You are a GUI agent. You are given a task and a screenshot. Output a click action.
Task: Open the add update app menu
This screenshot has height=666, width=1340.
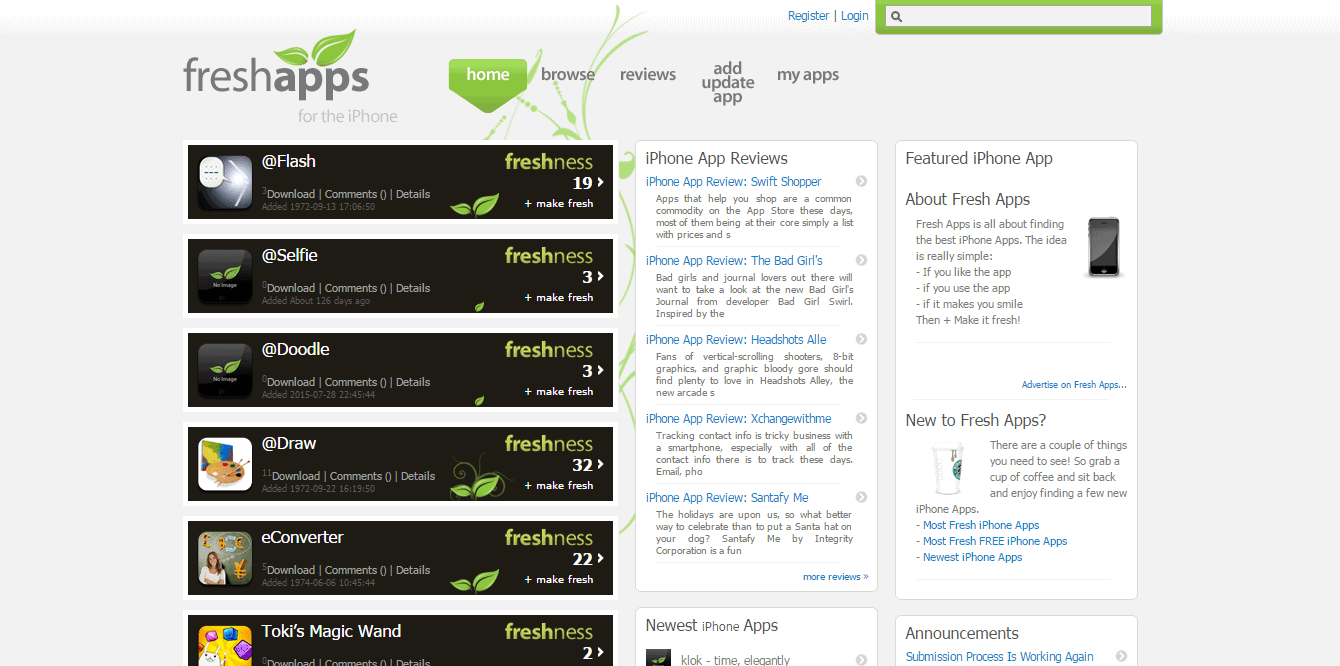coord(728,83)
